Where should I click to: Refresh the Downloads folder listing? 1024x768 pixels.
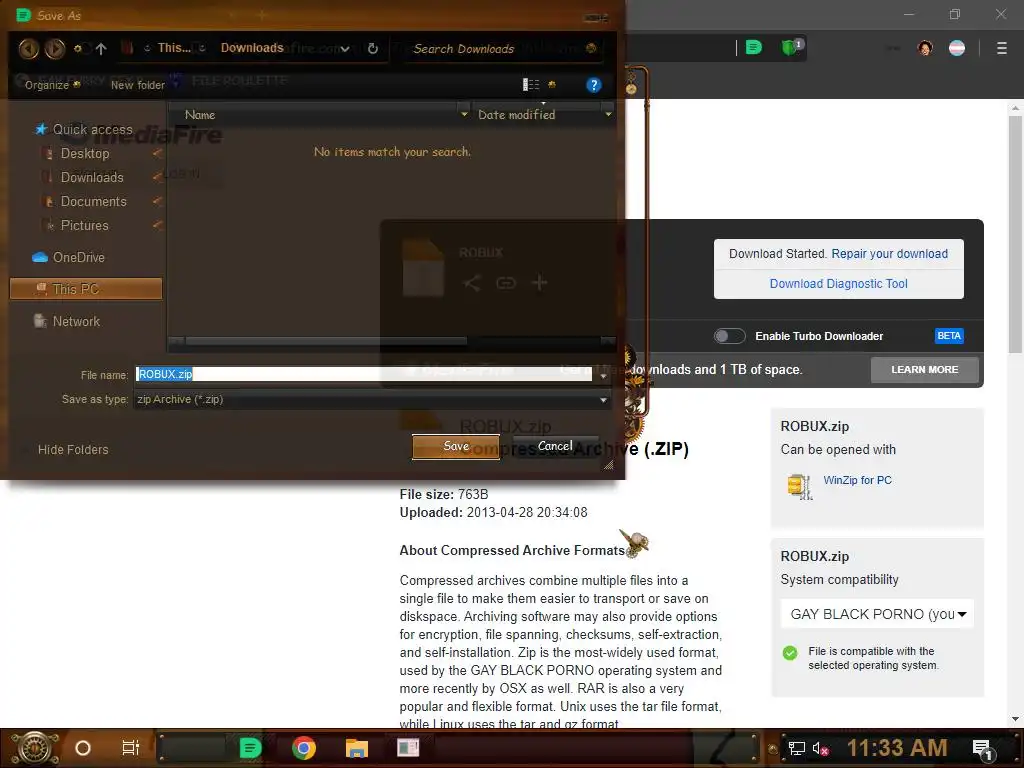(x=373, y=48)
